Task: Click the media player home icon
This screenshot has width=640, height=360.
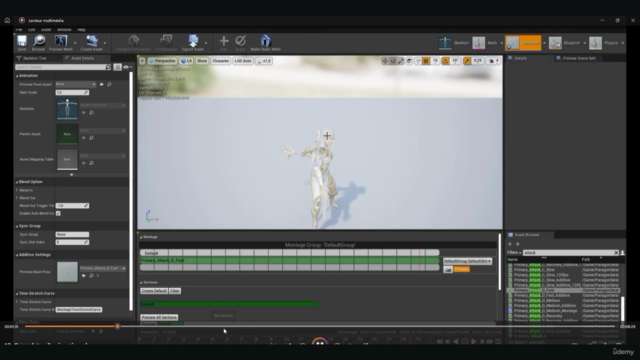Action: (x=7, y=20)
